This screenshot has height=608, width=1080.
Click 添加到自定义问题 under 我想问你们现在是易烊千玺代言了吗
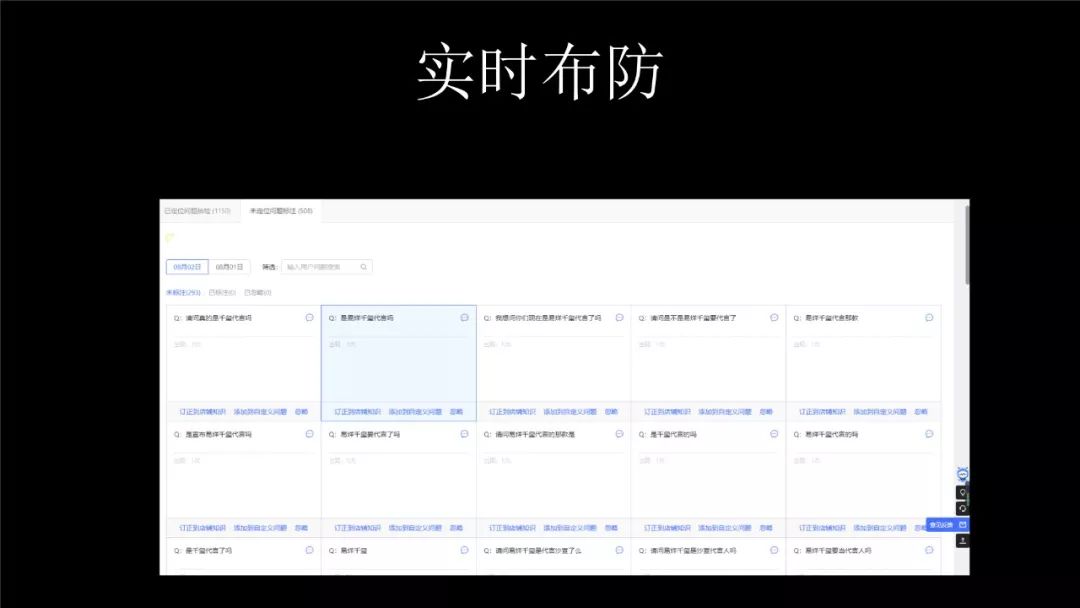point(570,412)
